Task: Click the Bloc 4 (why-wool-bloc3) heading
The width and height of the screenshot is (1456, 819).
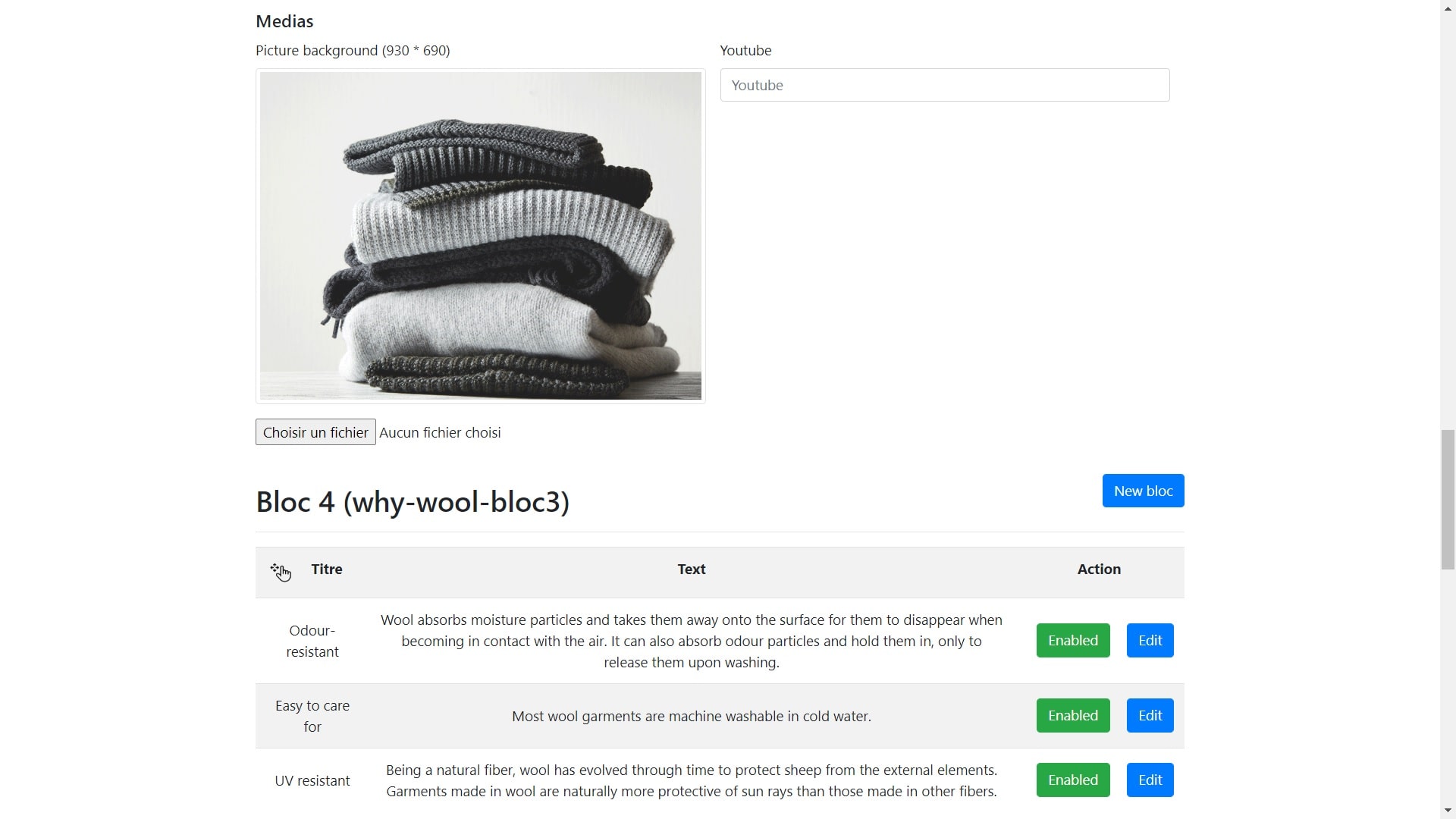Action: 413,502
